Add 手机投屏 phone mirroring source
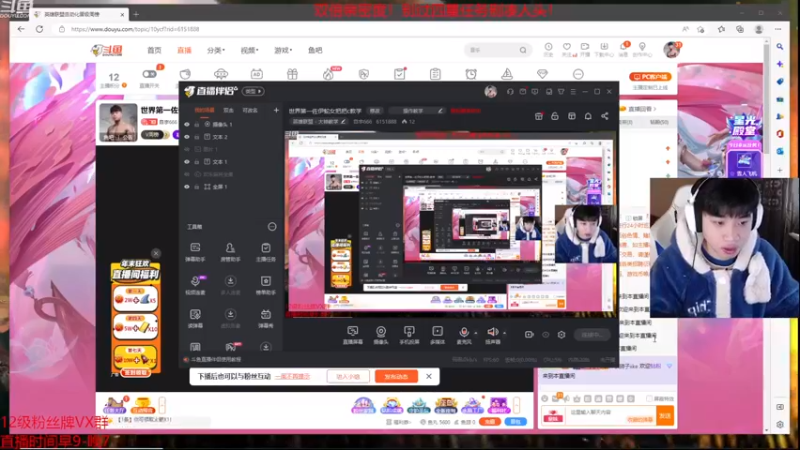 coord(409,335)
